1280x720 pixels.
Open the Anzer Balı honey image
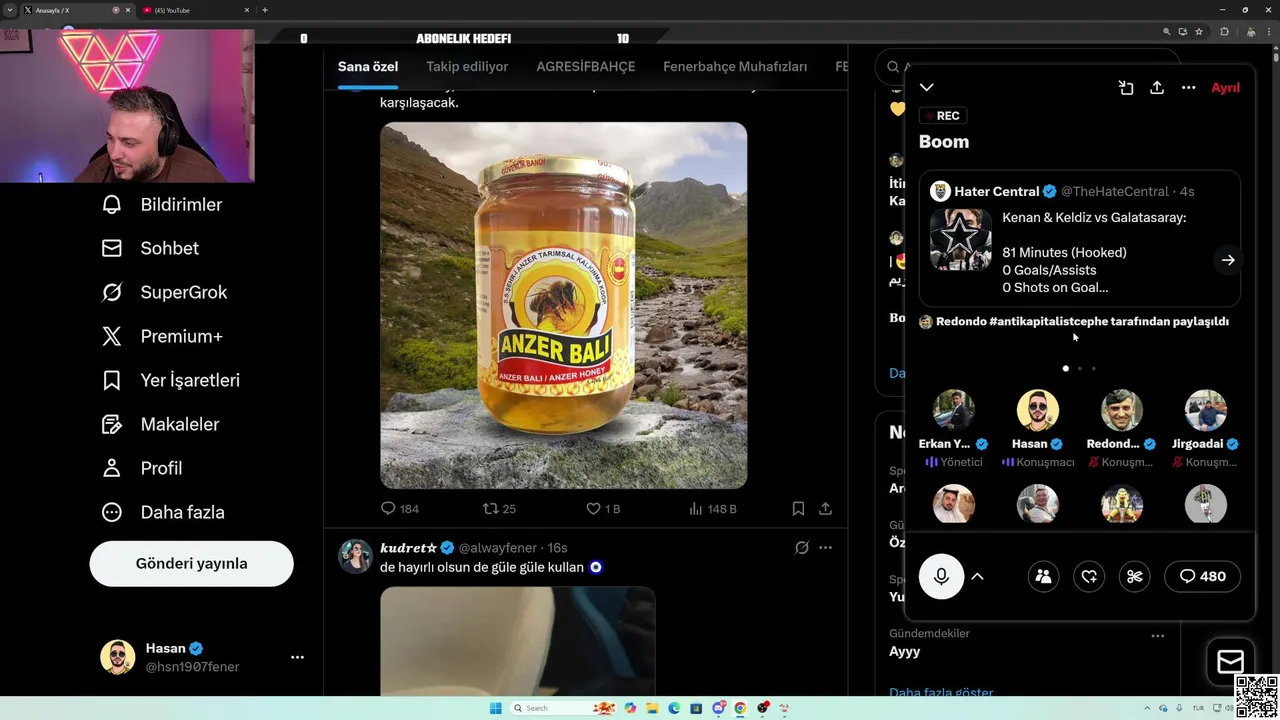pos(563,305)
